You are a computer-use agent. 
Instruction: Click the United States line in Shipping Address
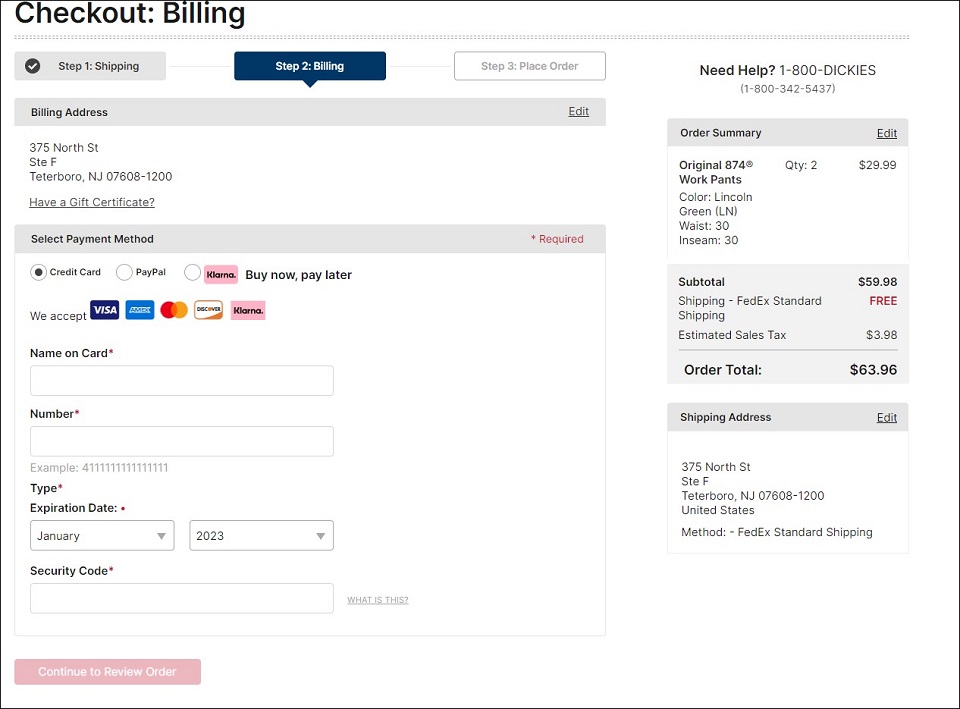coord(718,510)
